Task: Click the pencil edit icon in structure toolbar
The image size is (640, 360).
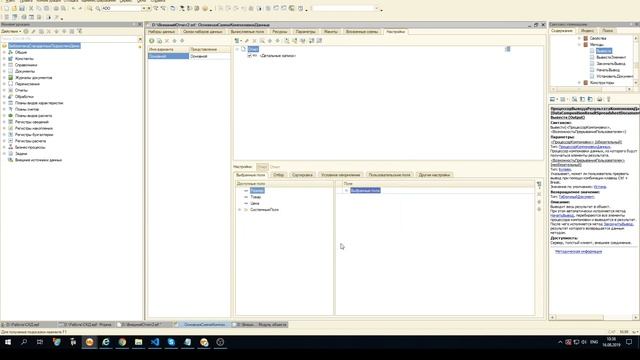Action: pos(247,41)
